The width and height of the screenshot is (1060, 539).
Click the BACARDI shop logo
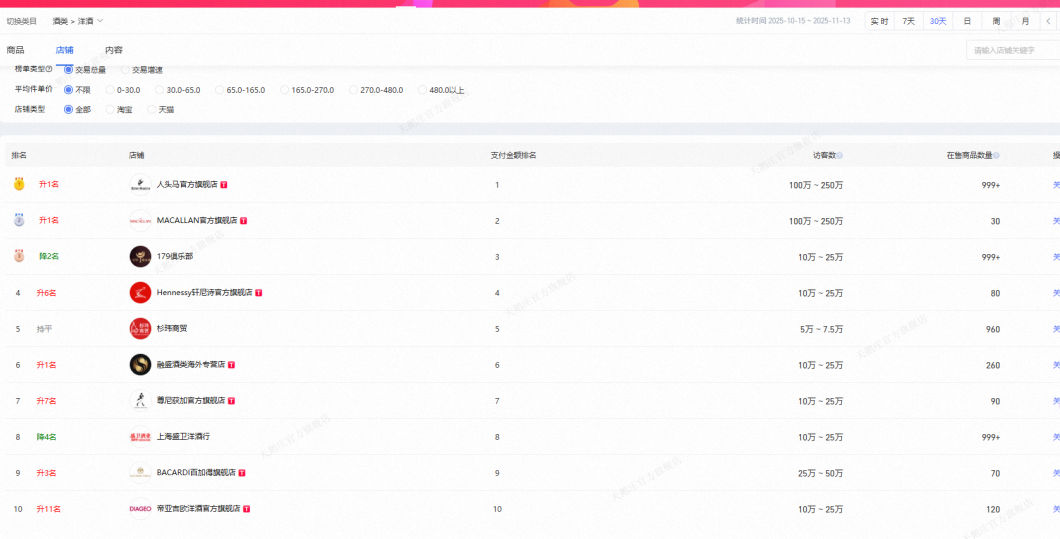coord(140,473)
